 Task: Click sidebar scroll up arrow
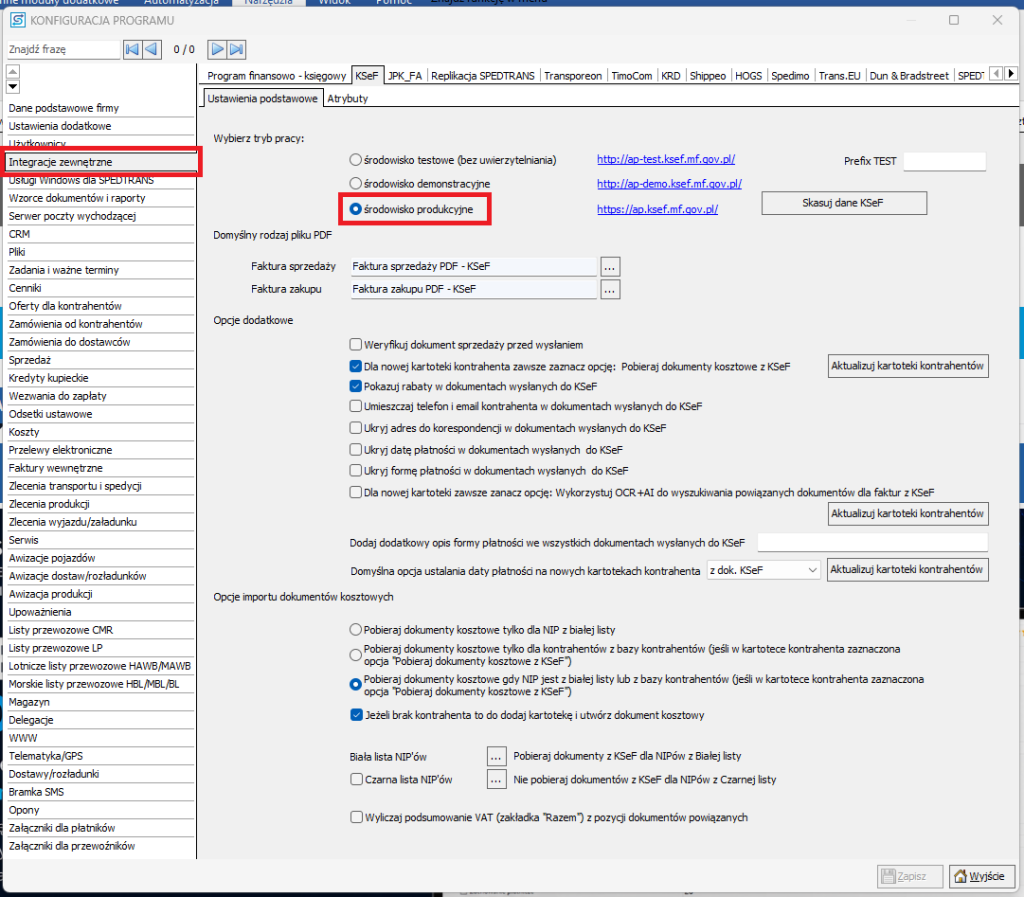(x=13, y=71)
